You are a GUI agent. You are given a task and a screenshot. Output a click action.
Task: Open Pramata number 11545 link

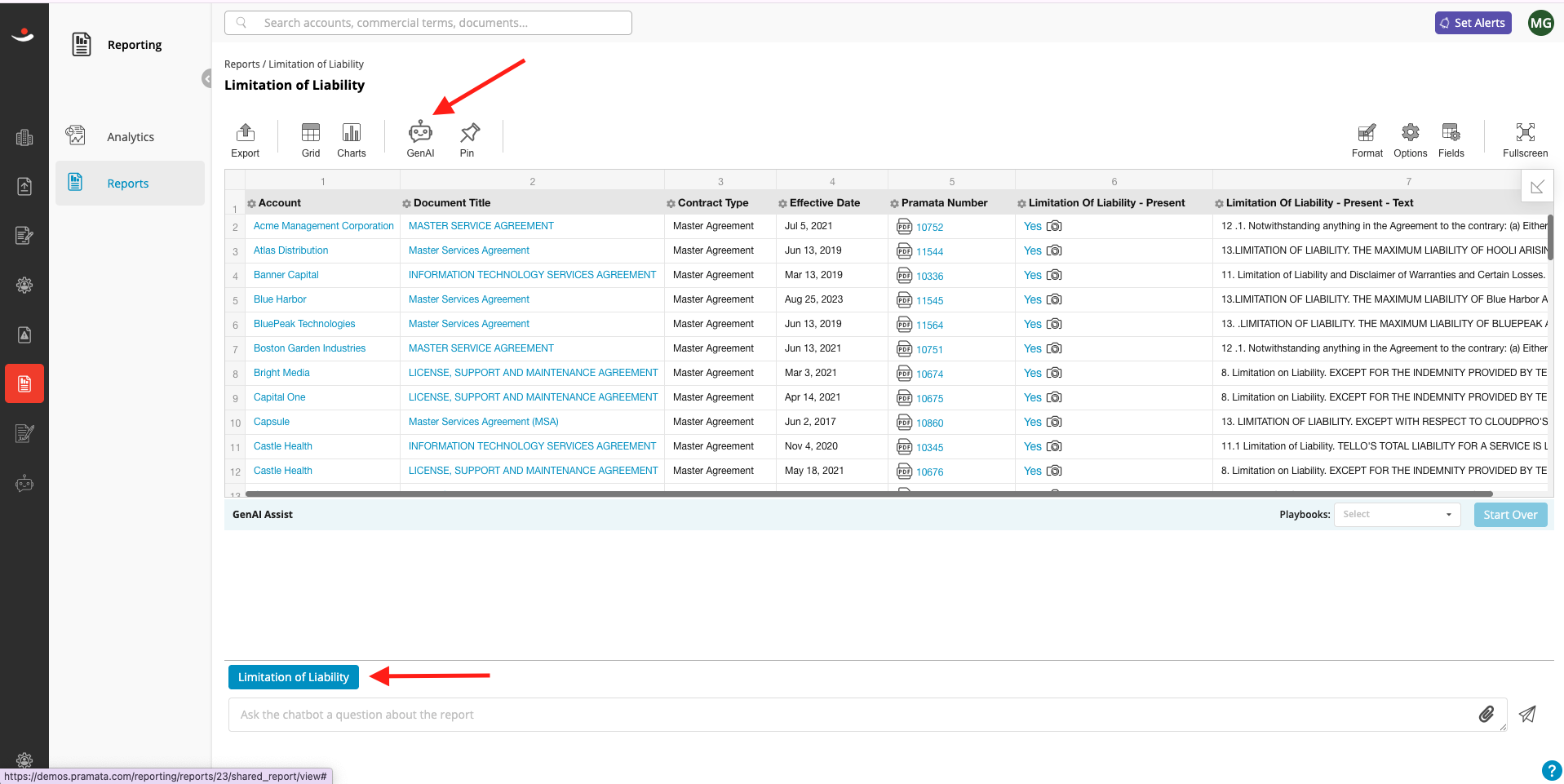point(929,301)
